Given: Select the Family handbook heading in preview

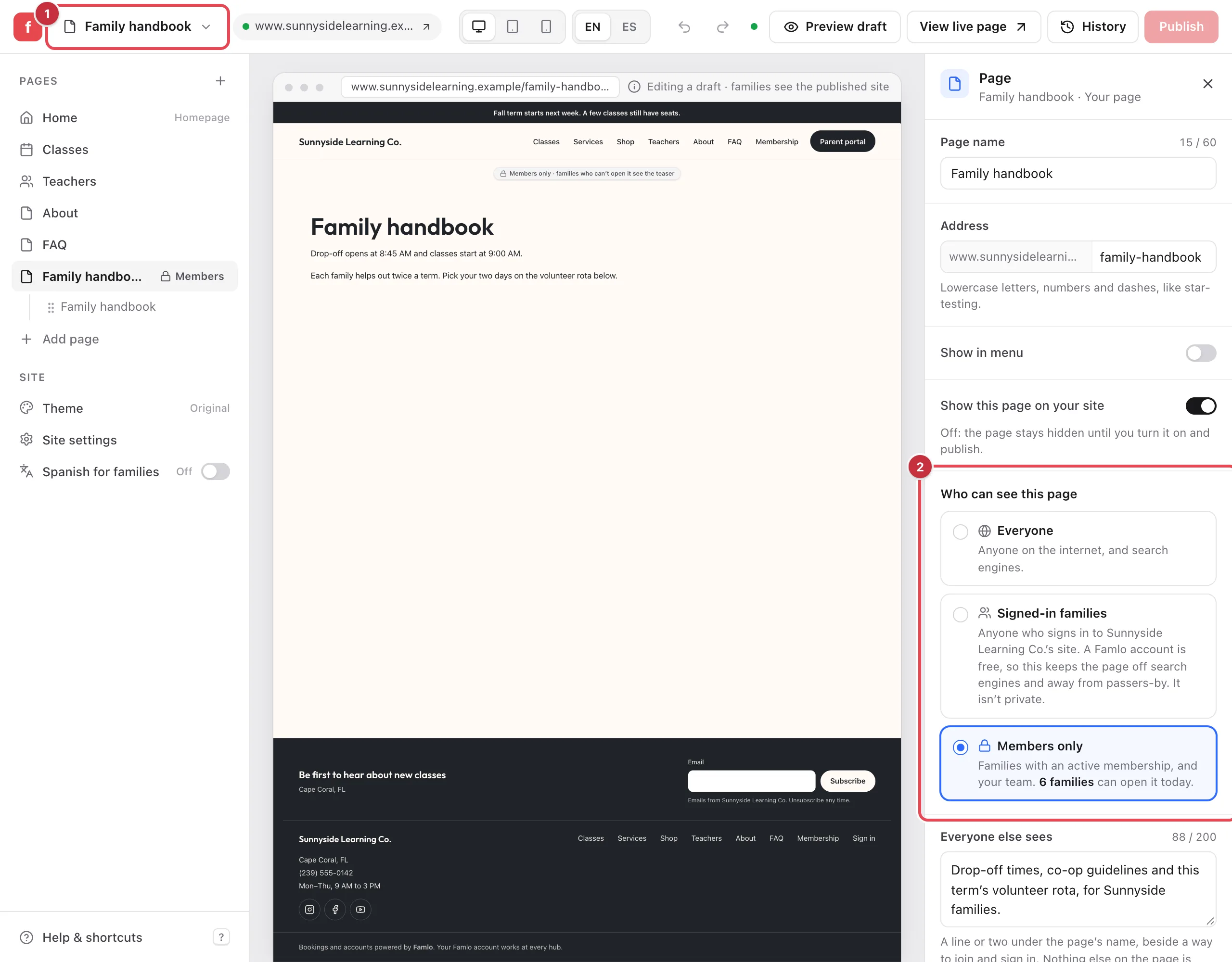Looking at the screenshot, I should [x=402, y=227].
